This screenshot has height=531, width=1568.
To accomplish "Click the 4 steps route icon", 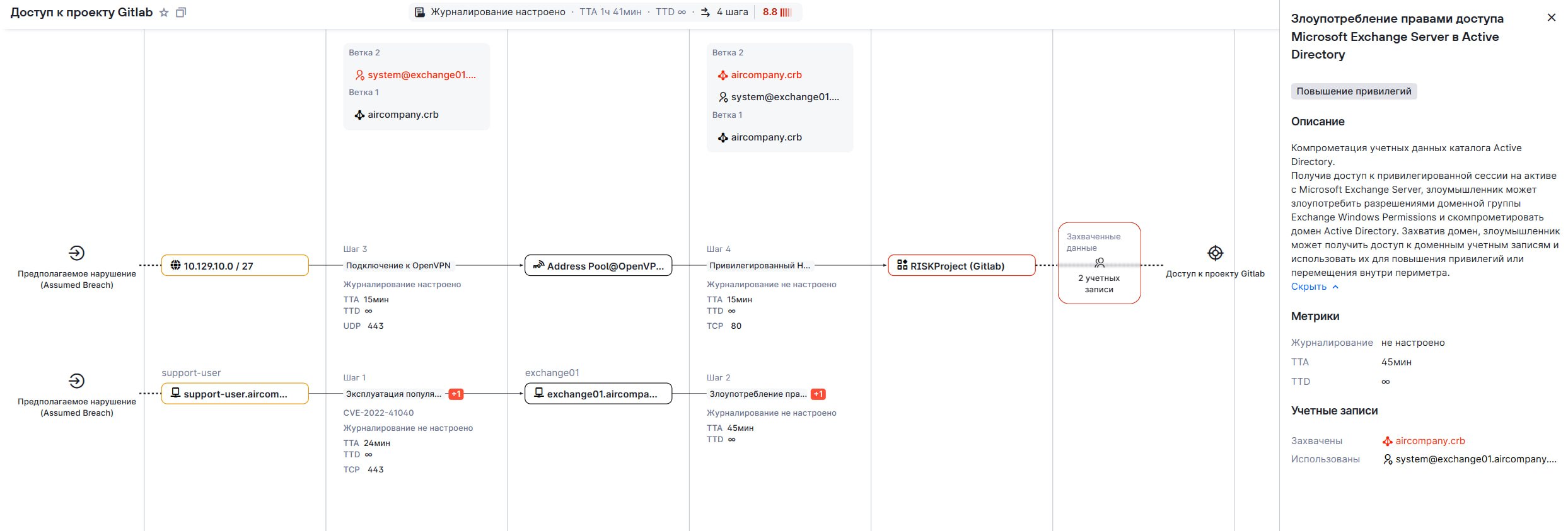I will pos(706,12).
